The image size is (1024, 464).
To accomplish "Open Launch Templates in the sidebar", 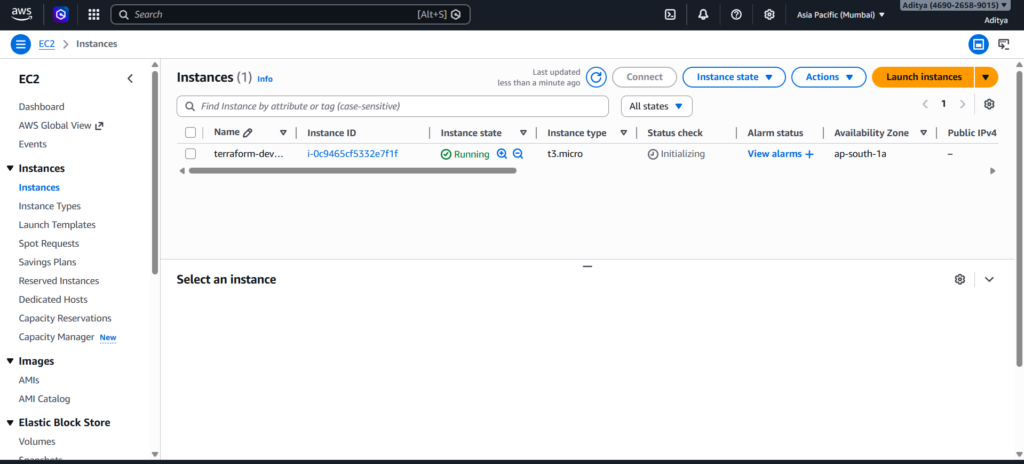I will click(x=57, y=225).
